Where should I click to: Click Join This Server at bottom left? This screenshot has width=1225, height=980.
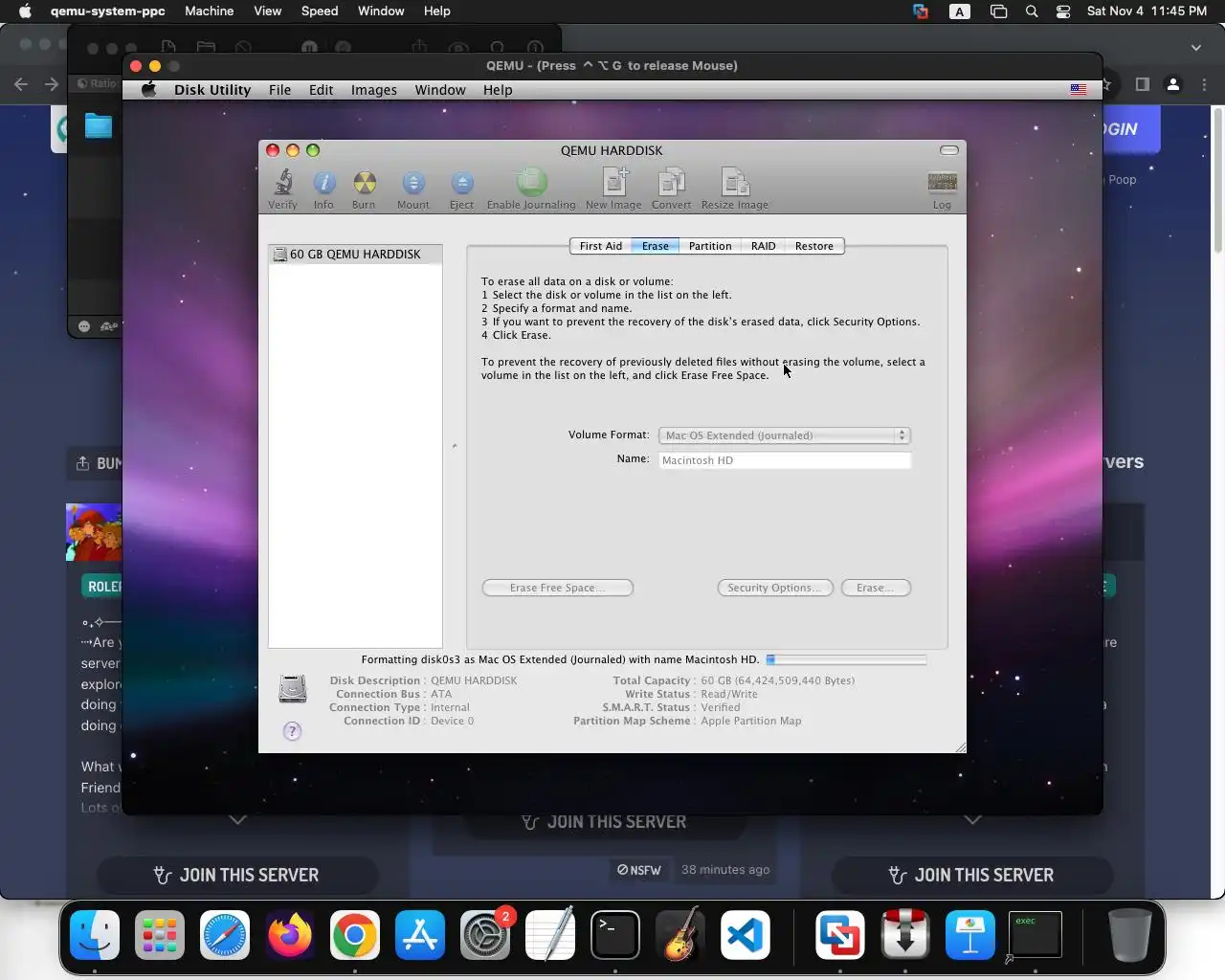tap(237, 875)
